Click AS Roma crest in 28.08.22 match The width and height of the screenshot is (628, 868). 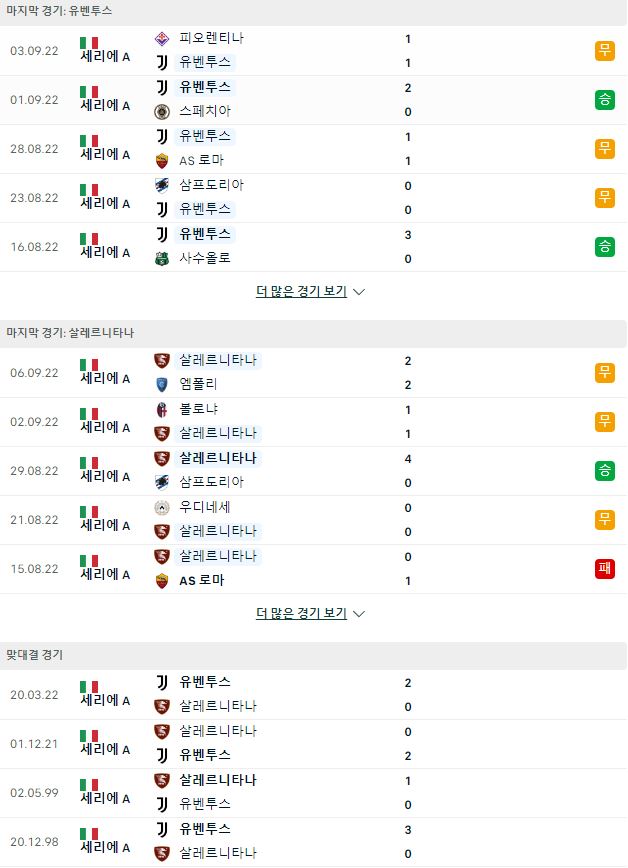[x=162, y=161]
